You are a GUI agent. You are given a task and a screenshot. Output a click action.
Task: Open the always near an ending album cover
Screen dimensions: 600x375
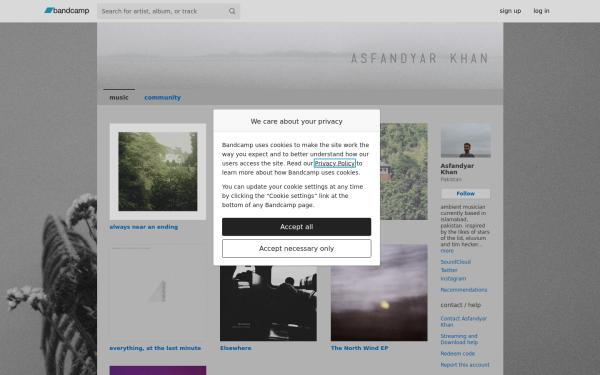pyautogui.click(x=158, y=171)
